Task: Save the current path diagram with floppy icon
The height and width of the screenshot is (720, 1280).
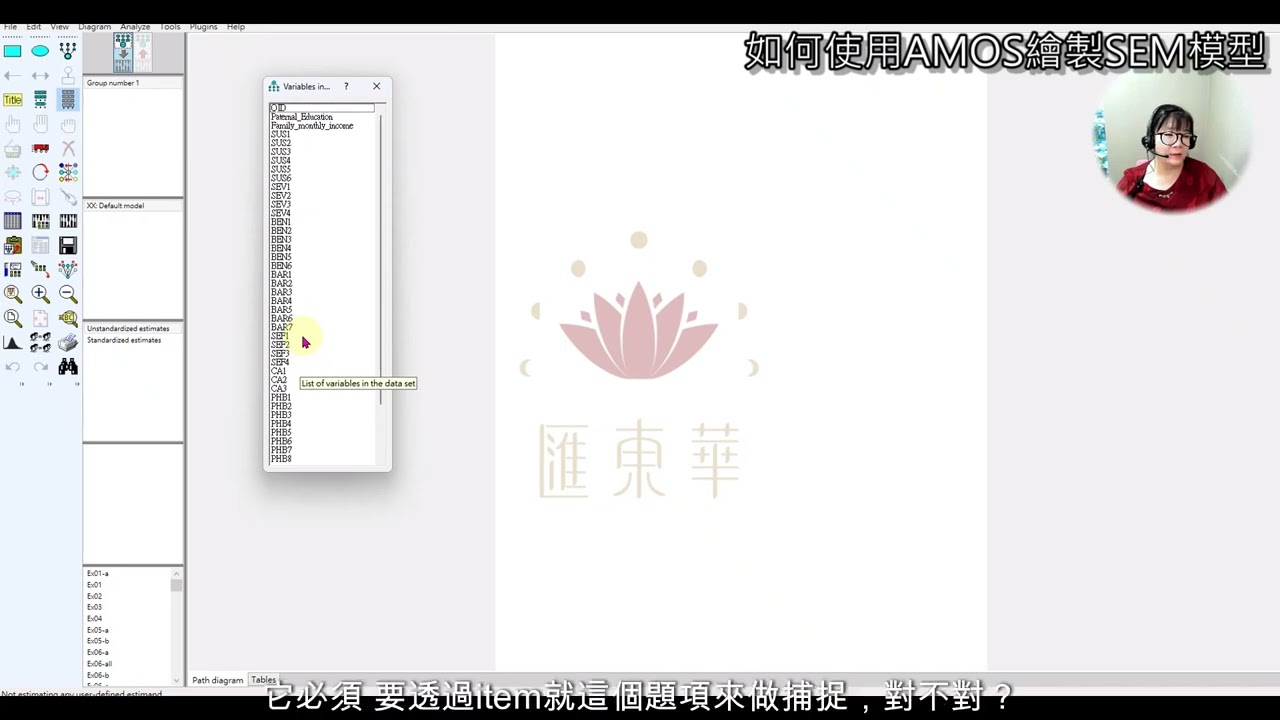Action: [x=67, y=245]
